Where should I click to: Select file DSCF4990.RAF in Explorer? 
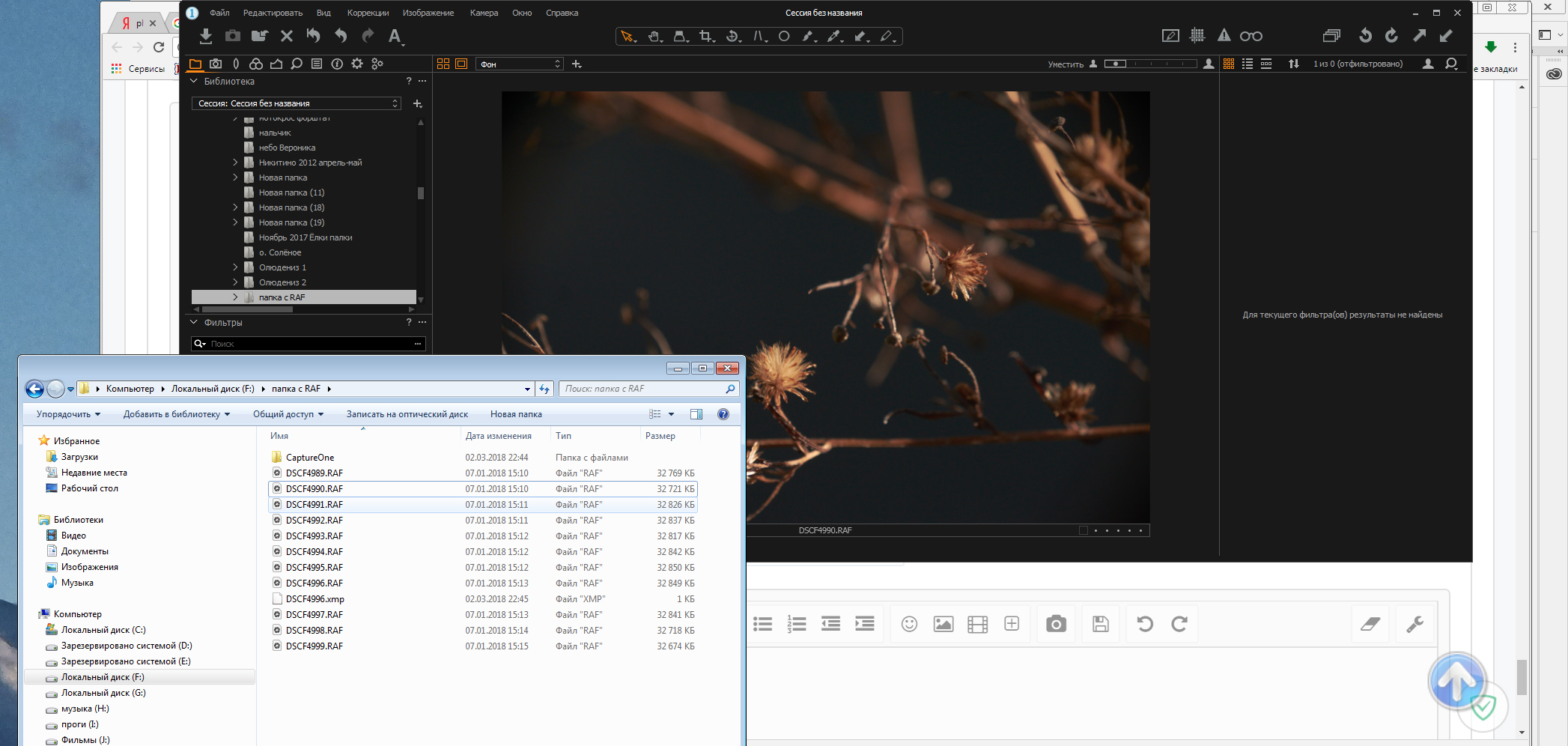pyautogui.click(x=483, y=489)
